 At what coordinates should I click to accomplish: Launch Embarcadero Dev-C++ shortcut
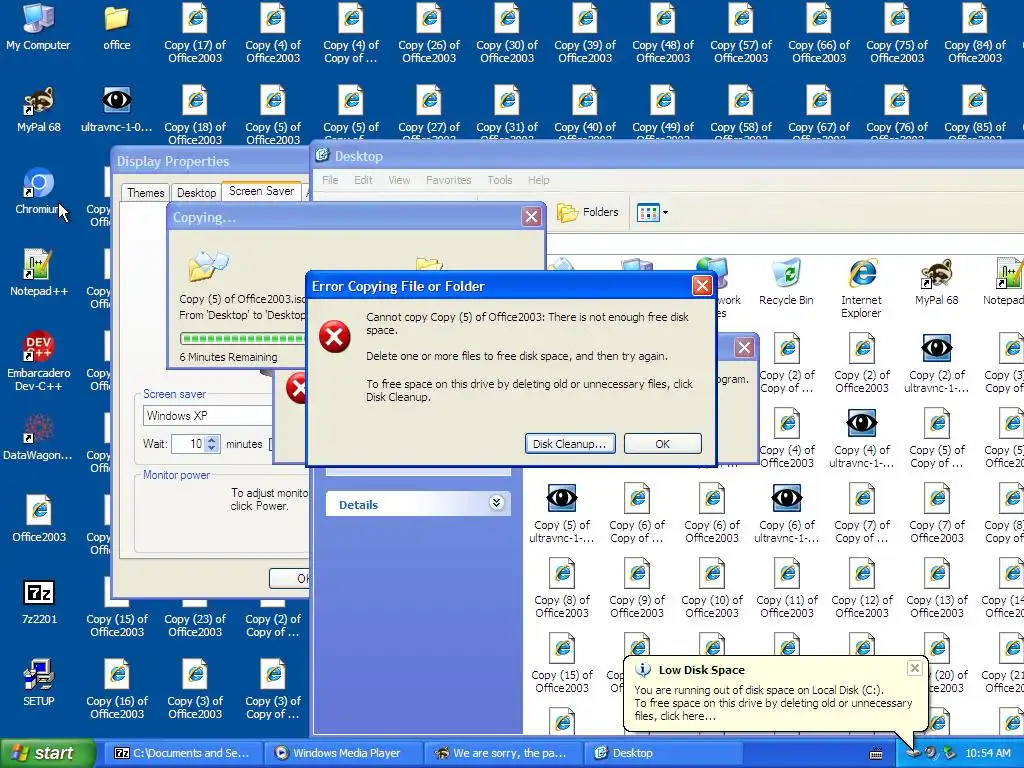[x=39, y=361]
